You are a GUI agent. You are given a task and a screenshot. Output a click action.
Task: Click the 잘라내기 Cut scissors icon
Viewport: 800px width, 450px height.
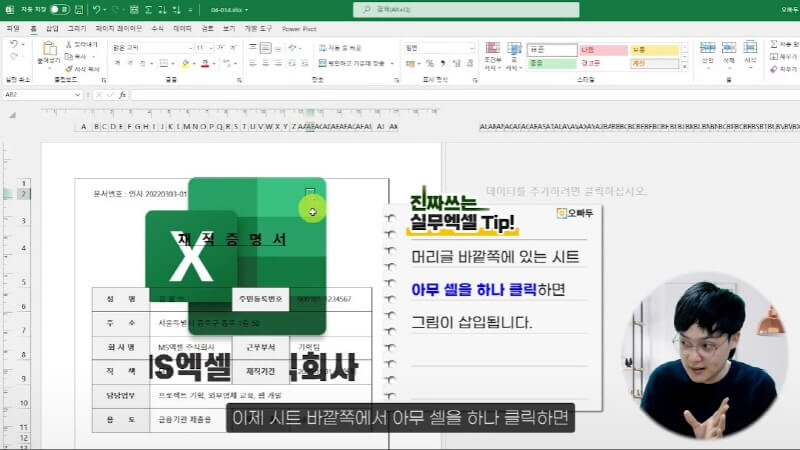[x=69, y=44]
